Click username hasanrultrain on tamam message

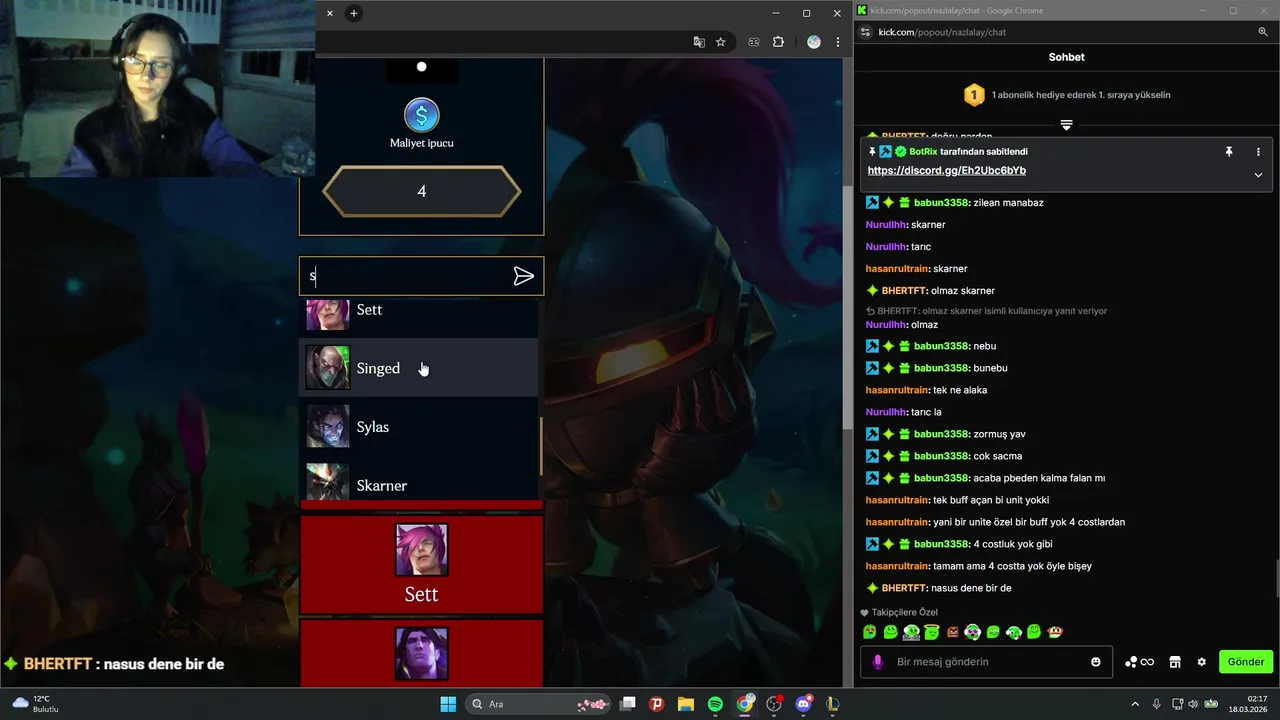(x=897, y=566)
